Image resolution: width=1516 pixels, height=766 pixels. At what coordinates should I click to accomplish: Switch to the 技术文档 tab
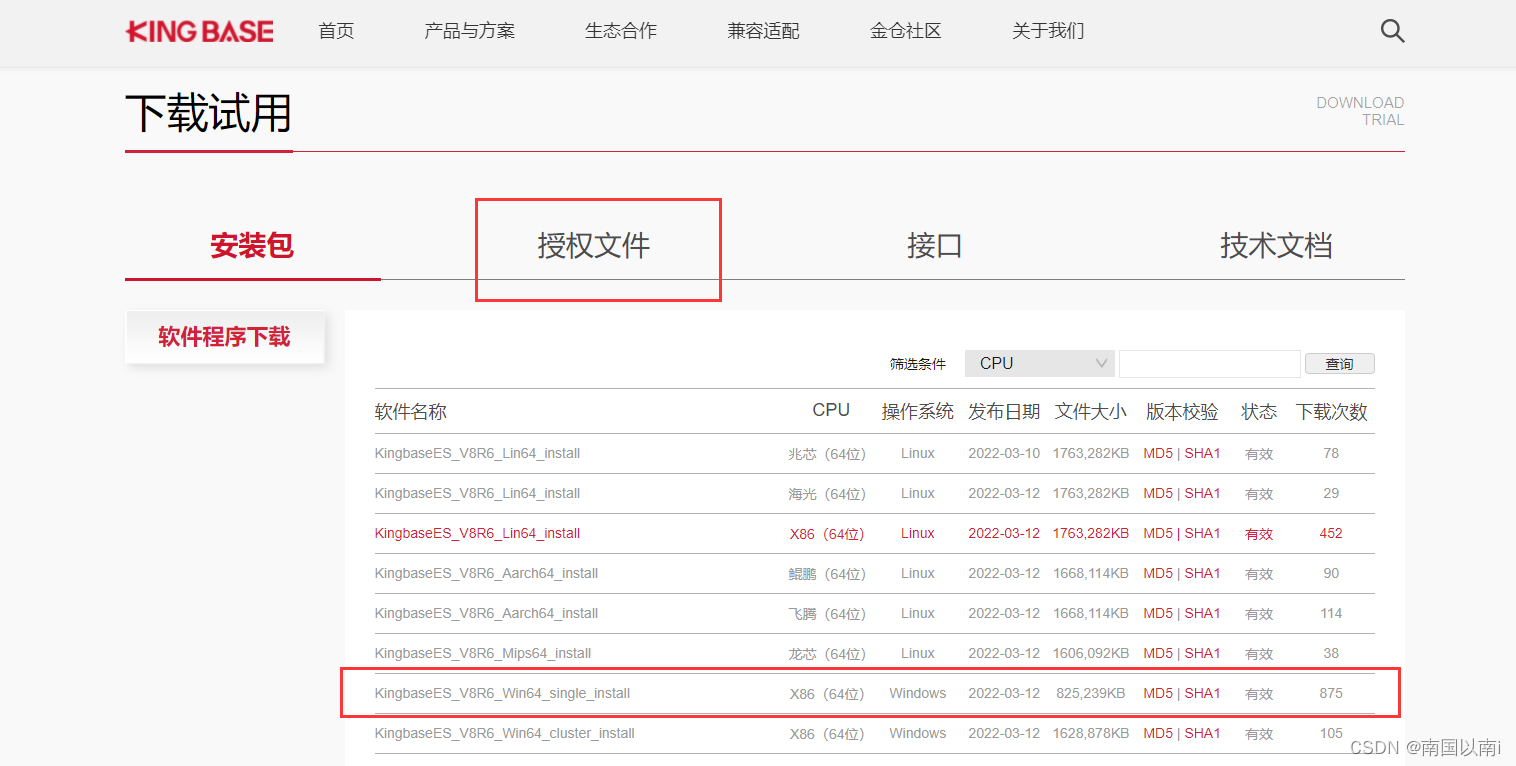1276,245
